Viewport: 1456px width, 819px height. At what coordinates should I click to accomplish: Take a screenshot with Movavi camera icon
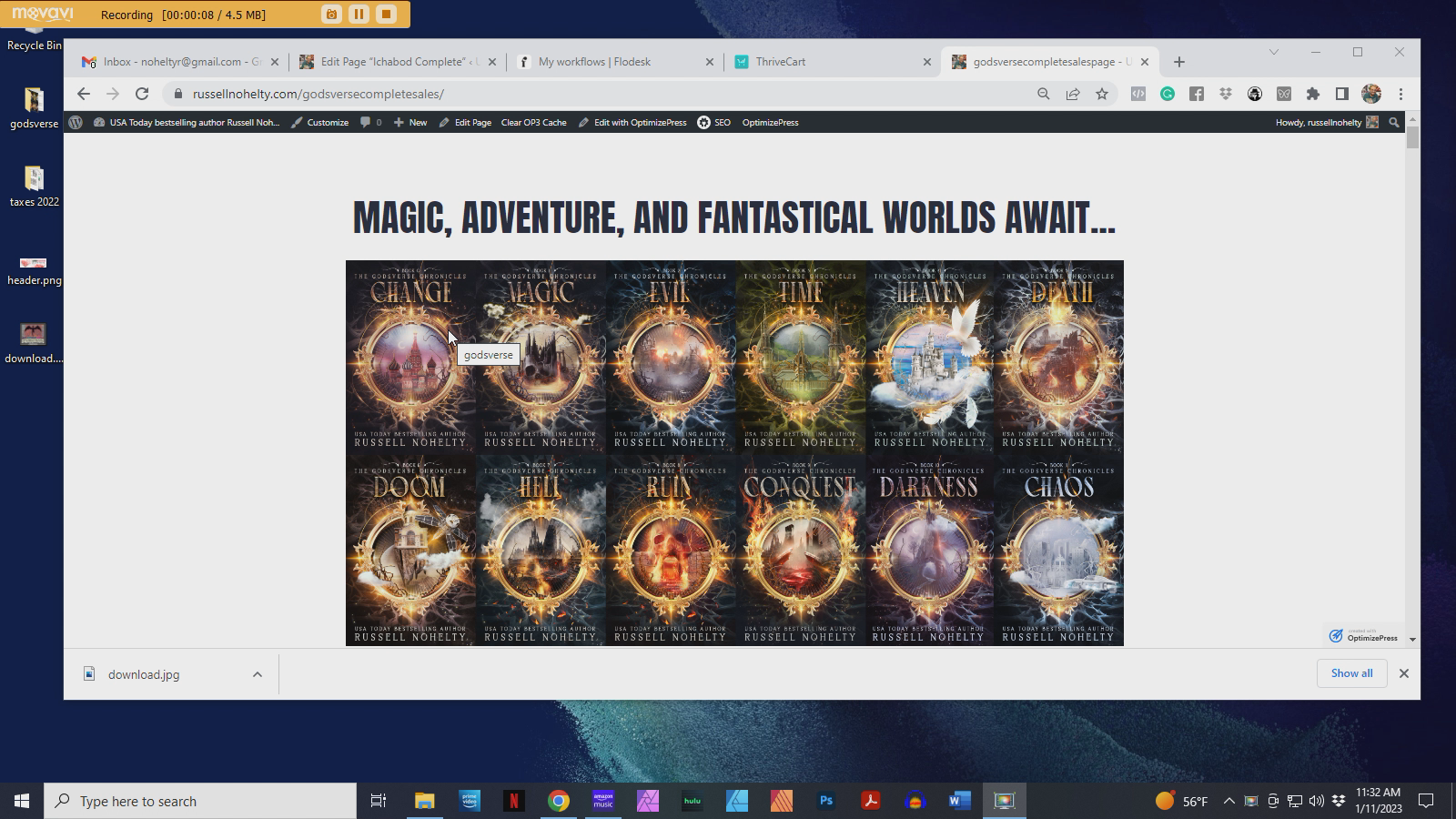coord(331,15)
